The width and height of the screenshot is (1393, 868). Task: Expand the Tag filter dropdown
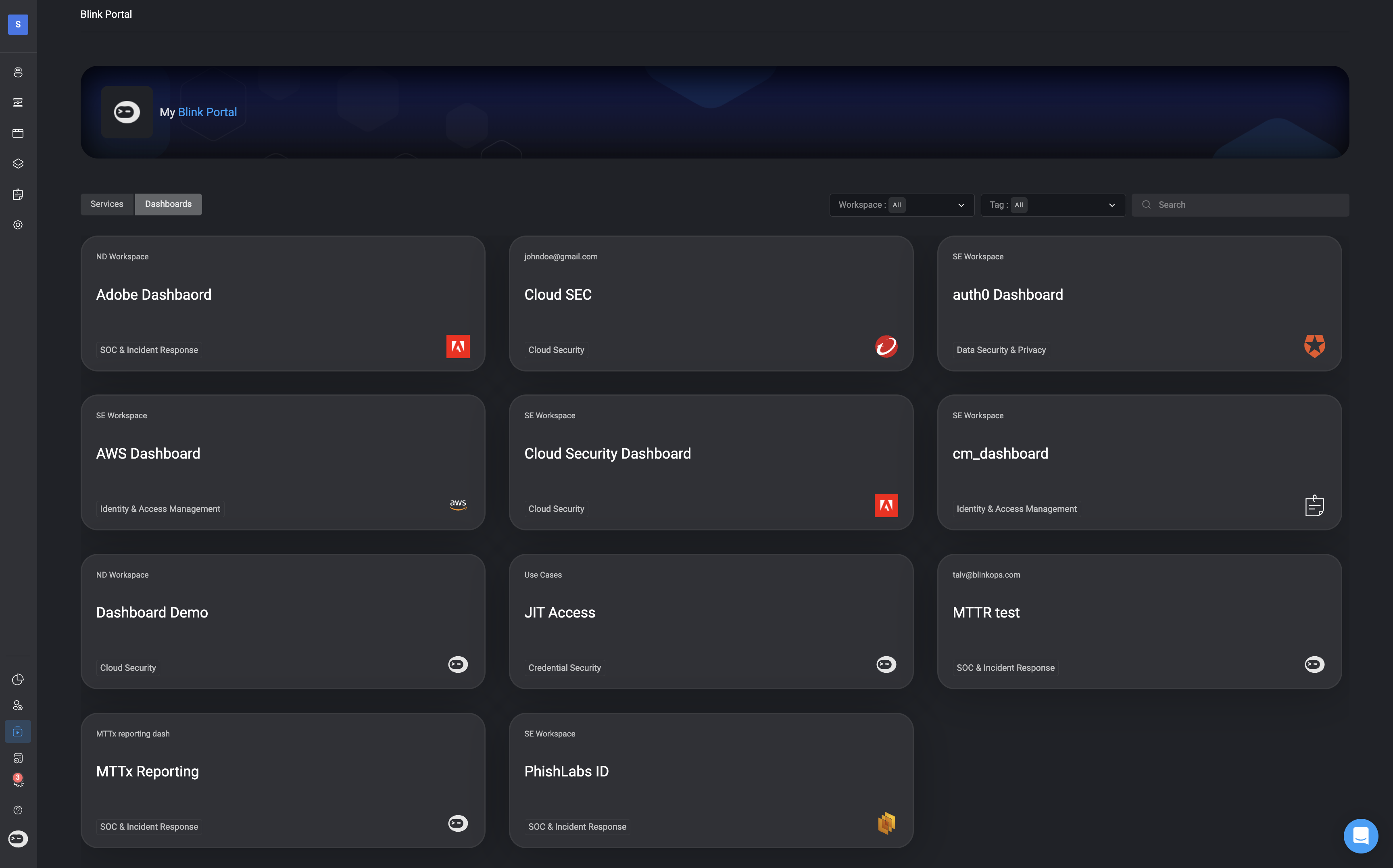[x=1052, y=205]
